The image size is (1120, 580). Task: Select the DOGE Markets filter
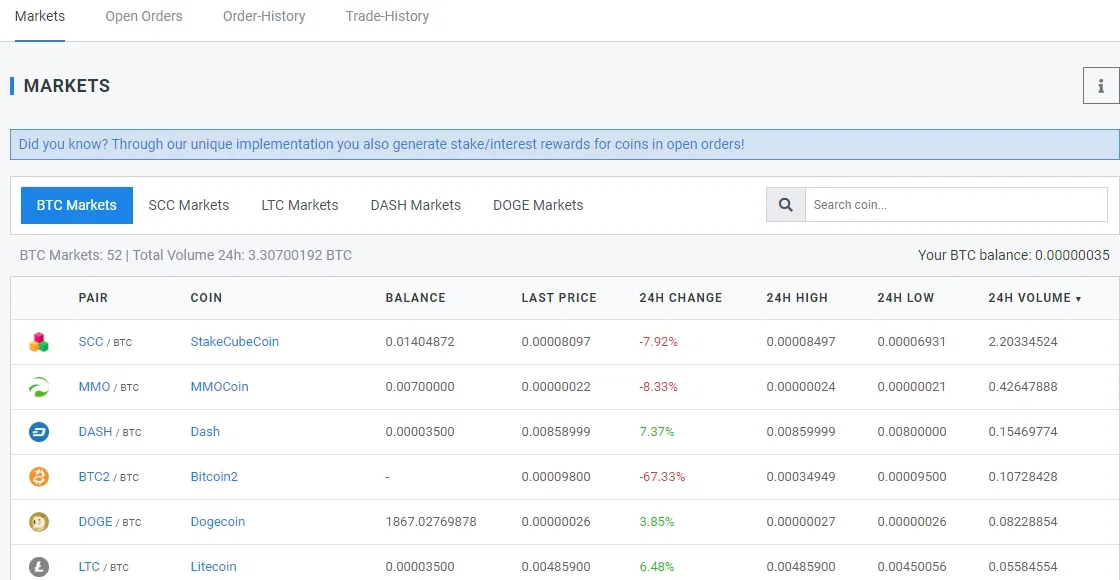click(538, 205)
